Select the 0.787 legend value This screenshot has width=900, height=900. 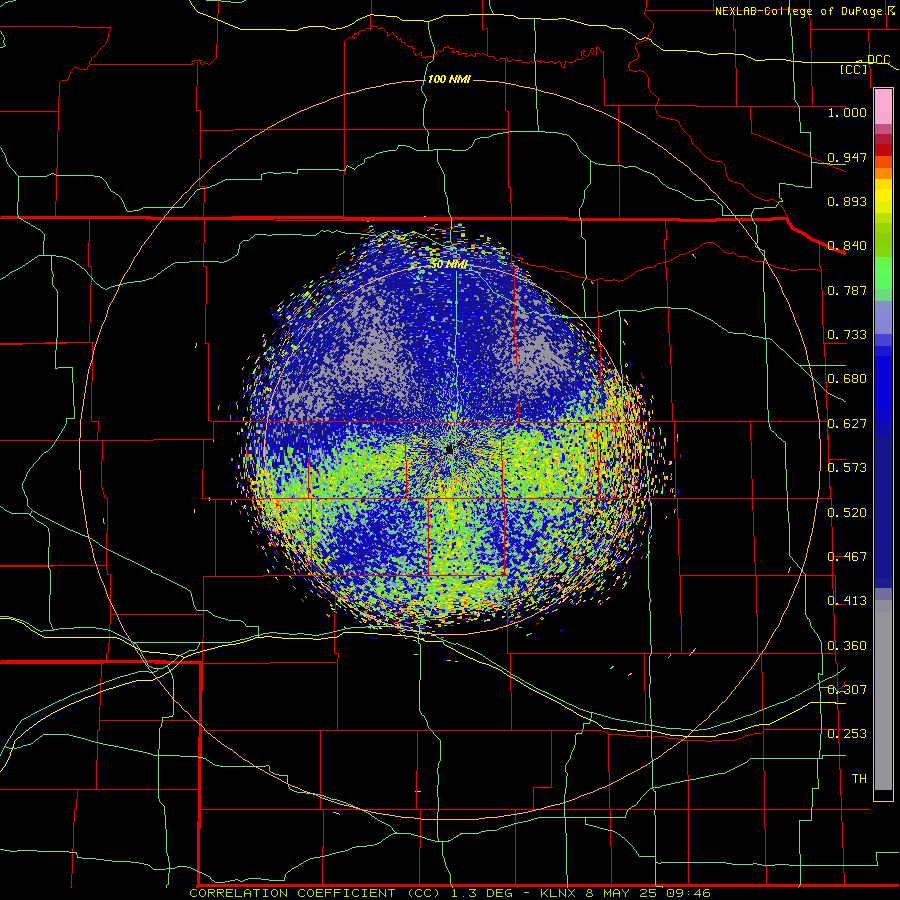point(847,290)
